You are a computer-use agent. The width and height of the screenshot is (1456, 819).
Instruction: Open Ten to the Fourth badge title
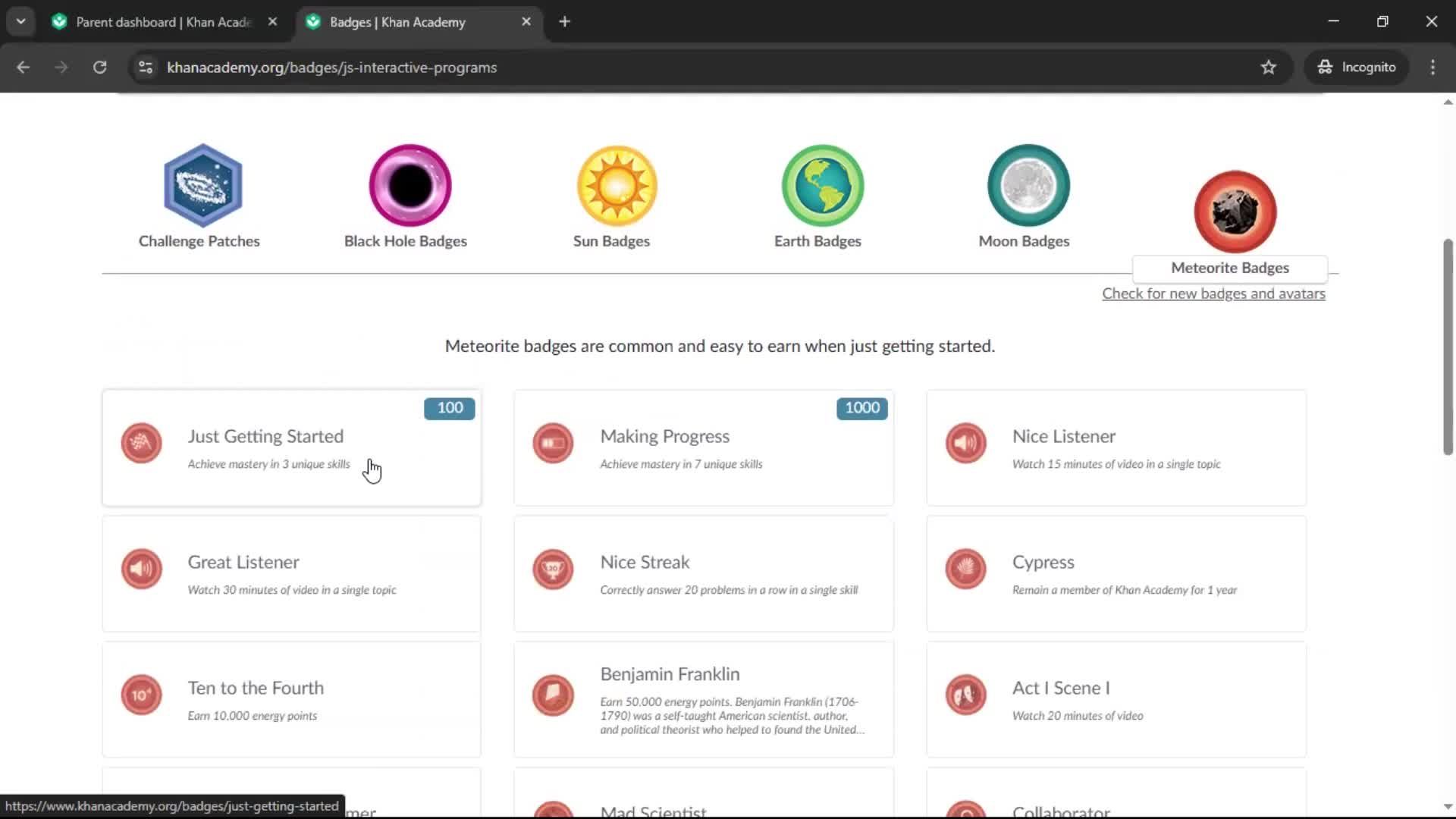tap(256, 688)
